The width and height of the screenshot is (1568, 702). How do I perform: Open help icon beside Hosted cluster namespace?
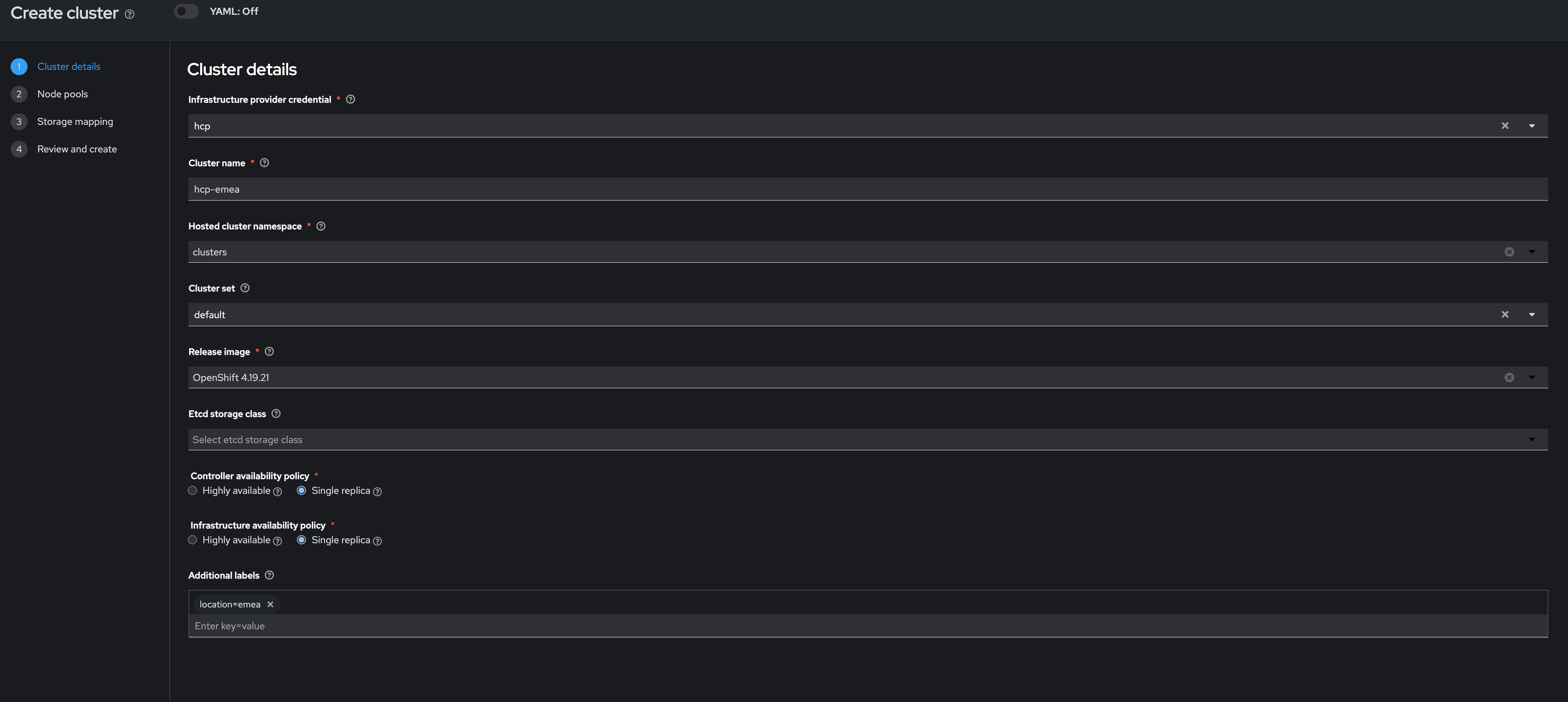tap(321, 226)
